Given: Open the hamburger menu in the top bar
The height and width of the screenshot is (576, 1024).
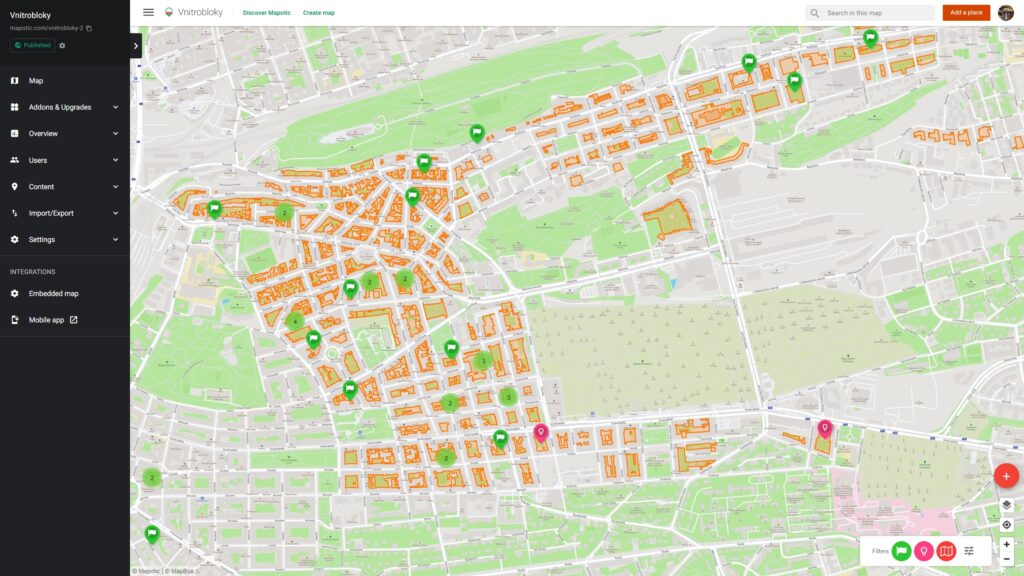Looking at the screenshot, I should coord(148,12).
